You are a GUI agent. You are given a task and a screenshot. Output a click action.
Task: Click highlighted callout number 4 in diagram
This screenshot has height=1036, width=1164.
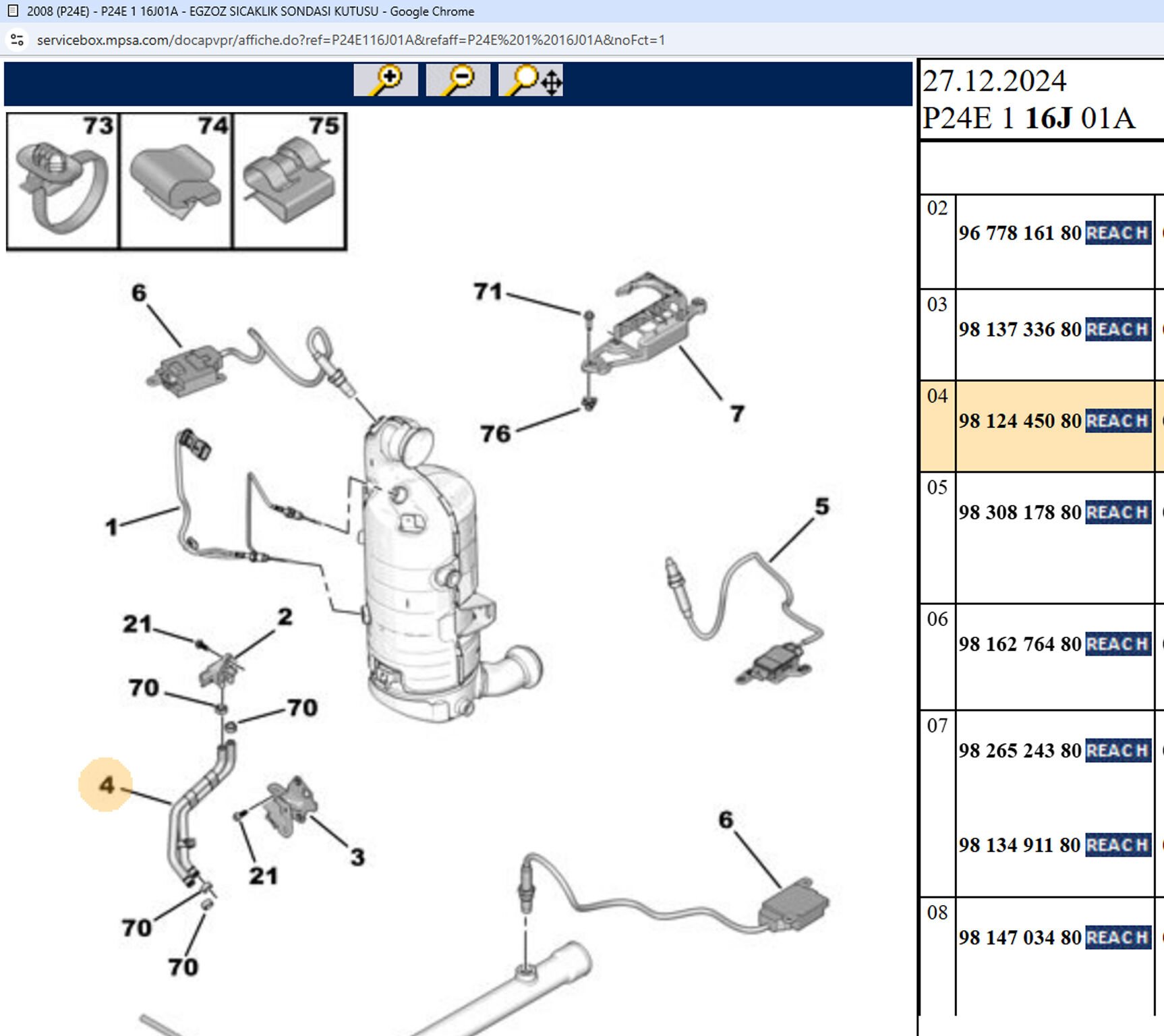click(x=106, y=784)
